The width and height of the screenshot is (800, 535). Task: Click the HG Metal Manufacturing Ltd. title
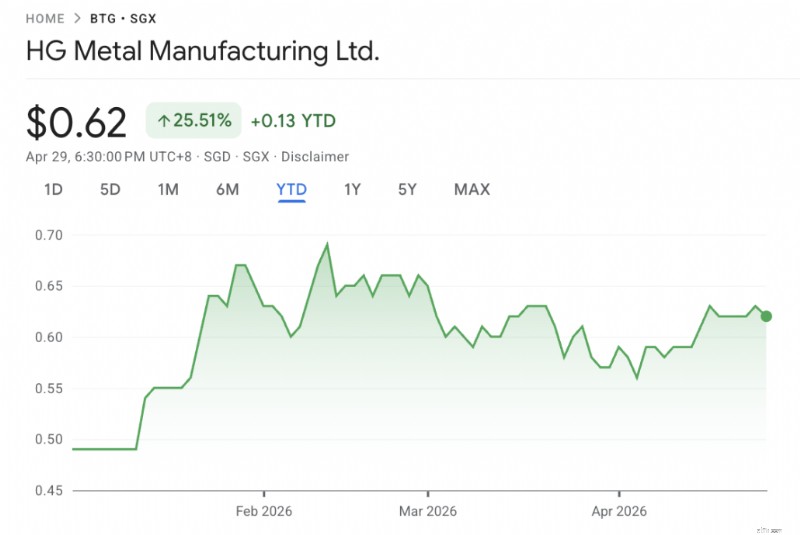203,52
